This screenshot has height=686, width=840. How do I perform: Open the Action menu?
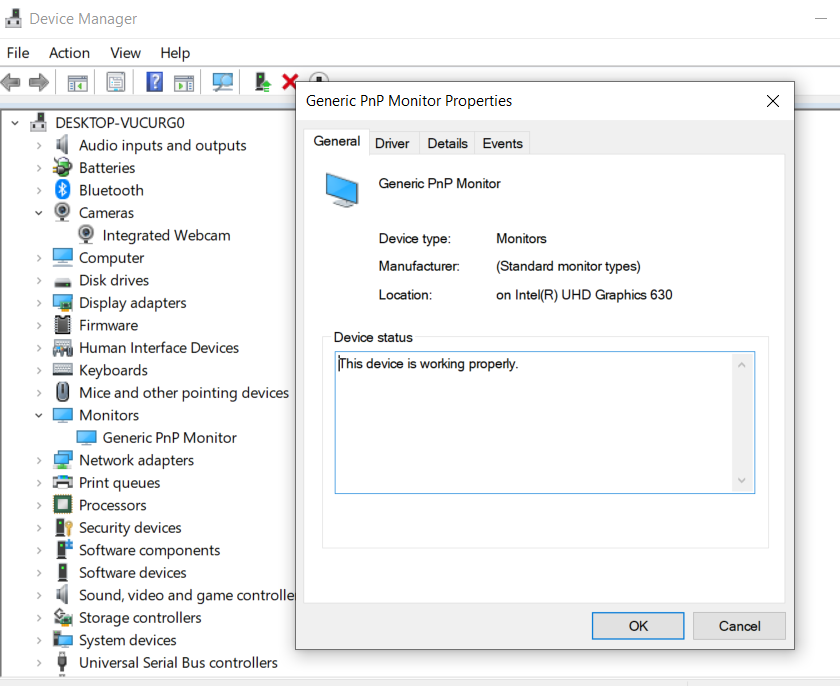[x=69, y=52]
